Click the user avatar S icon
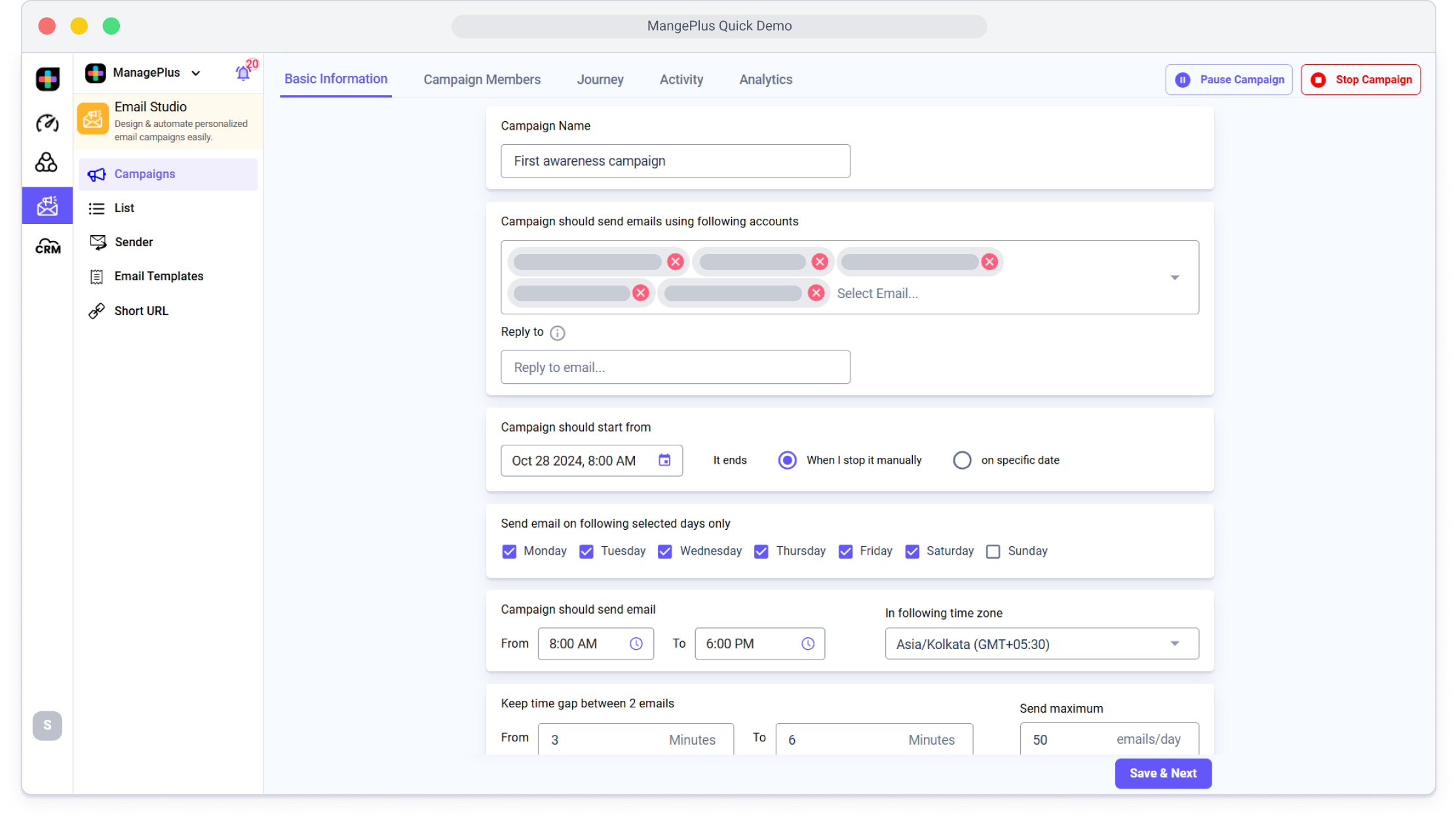The width and height of the screenshot is (1456, 820). click(x=47, y=725)
